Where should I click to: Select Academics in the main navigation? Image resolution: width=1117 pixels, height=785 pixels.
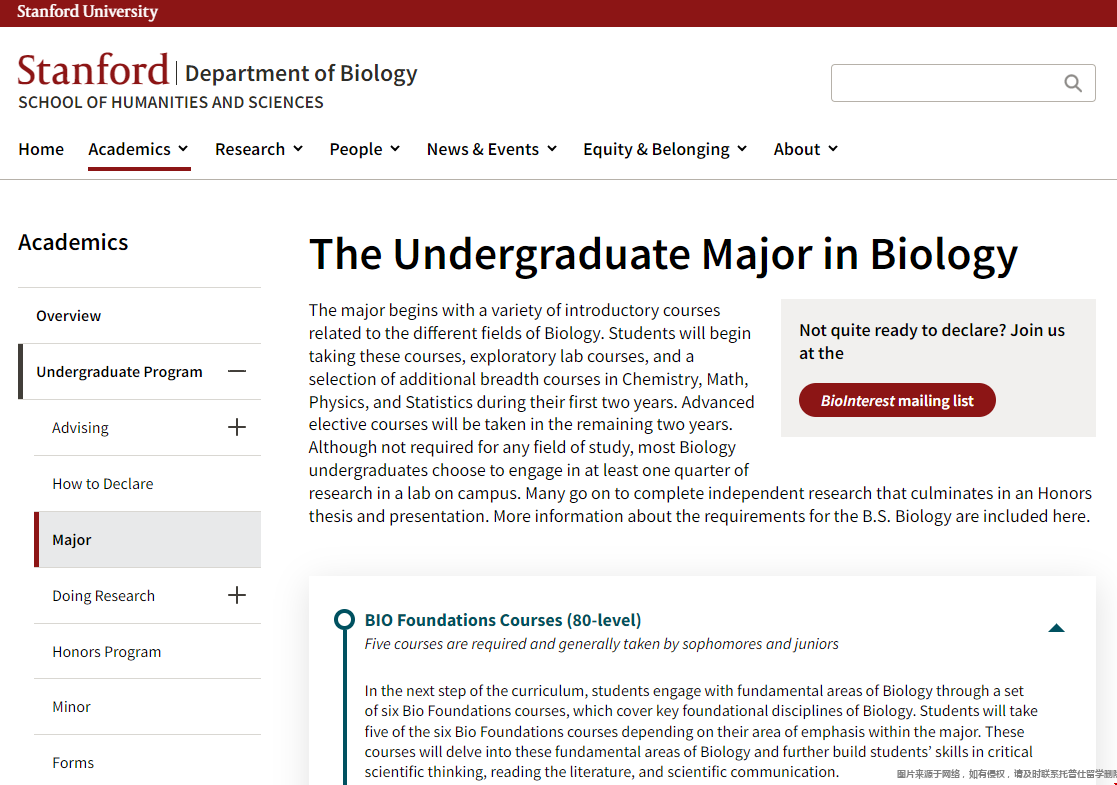(x=130, y=149)
